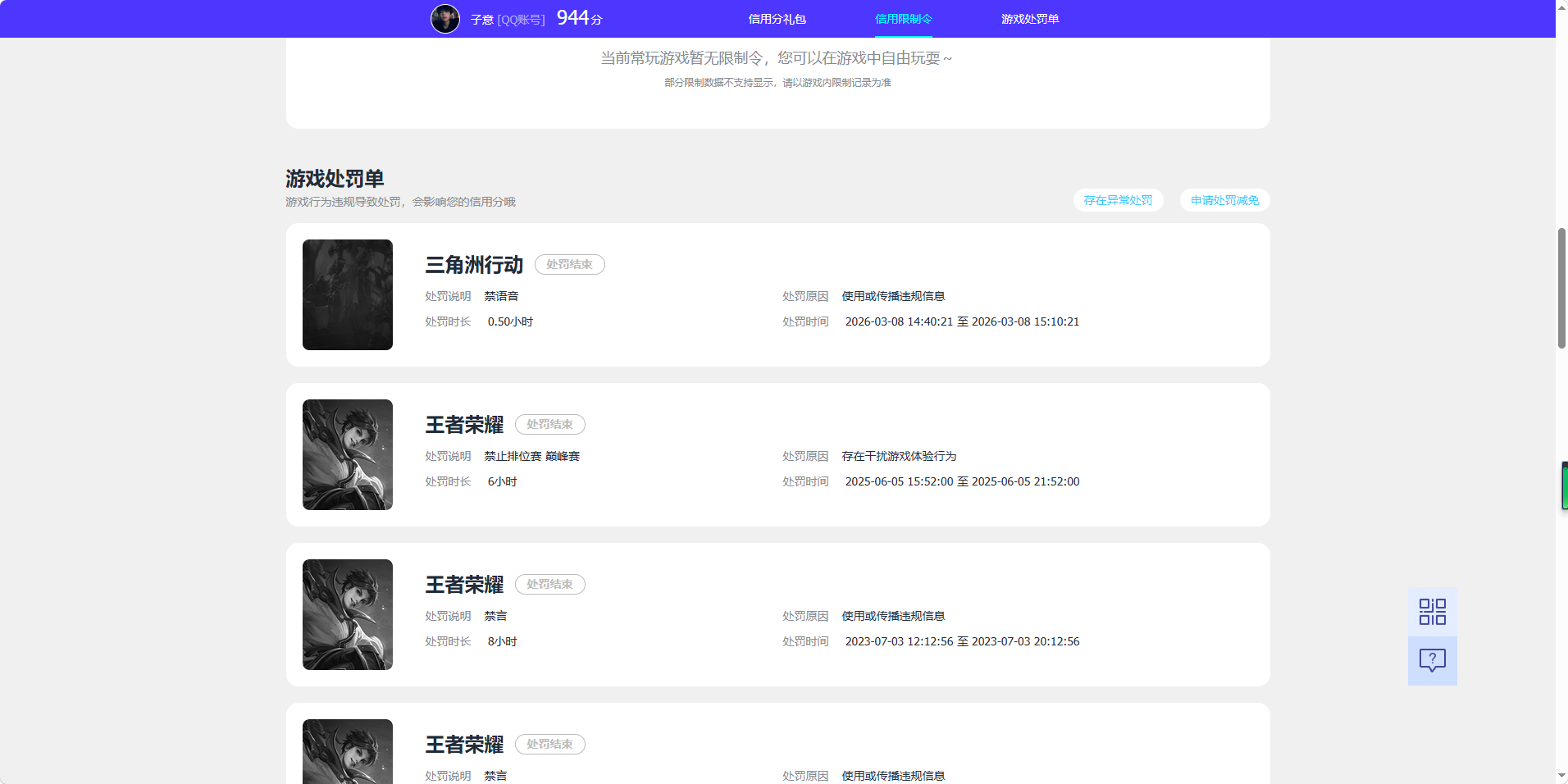
Task: Switch to 信用分礼包 tab
Action: coord(777,19)
